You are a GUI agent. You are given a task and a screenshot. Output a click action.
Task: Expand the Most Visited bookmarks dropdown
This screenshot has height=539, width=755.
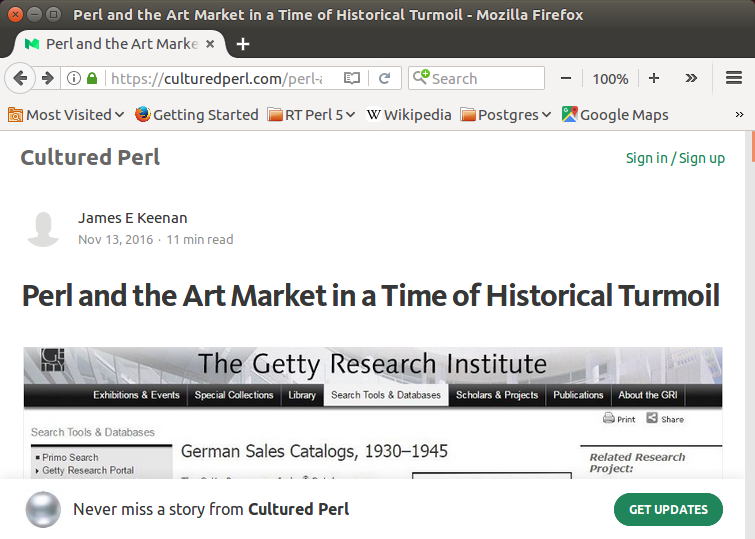tap(66, 115)
